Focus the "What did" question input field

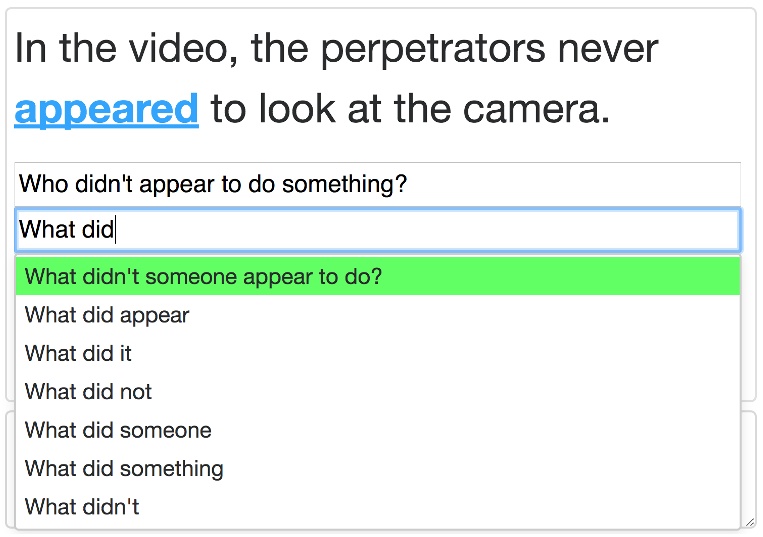pyautogui.click(x=377, y=230)
